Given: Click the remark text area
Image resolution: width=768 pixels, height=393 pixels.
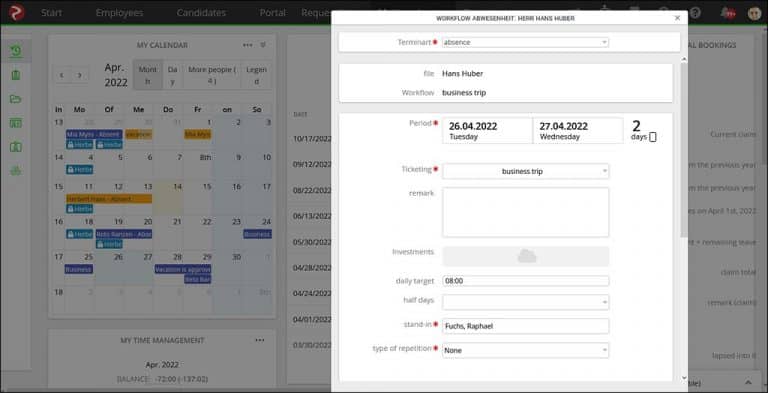Looking at the screenshot, I should (x=526, y=212).
